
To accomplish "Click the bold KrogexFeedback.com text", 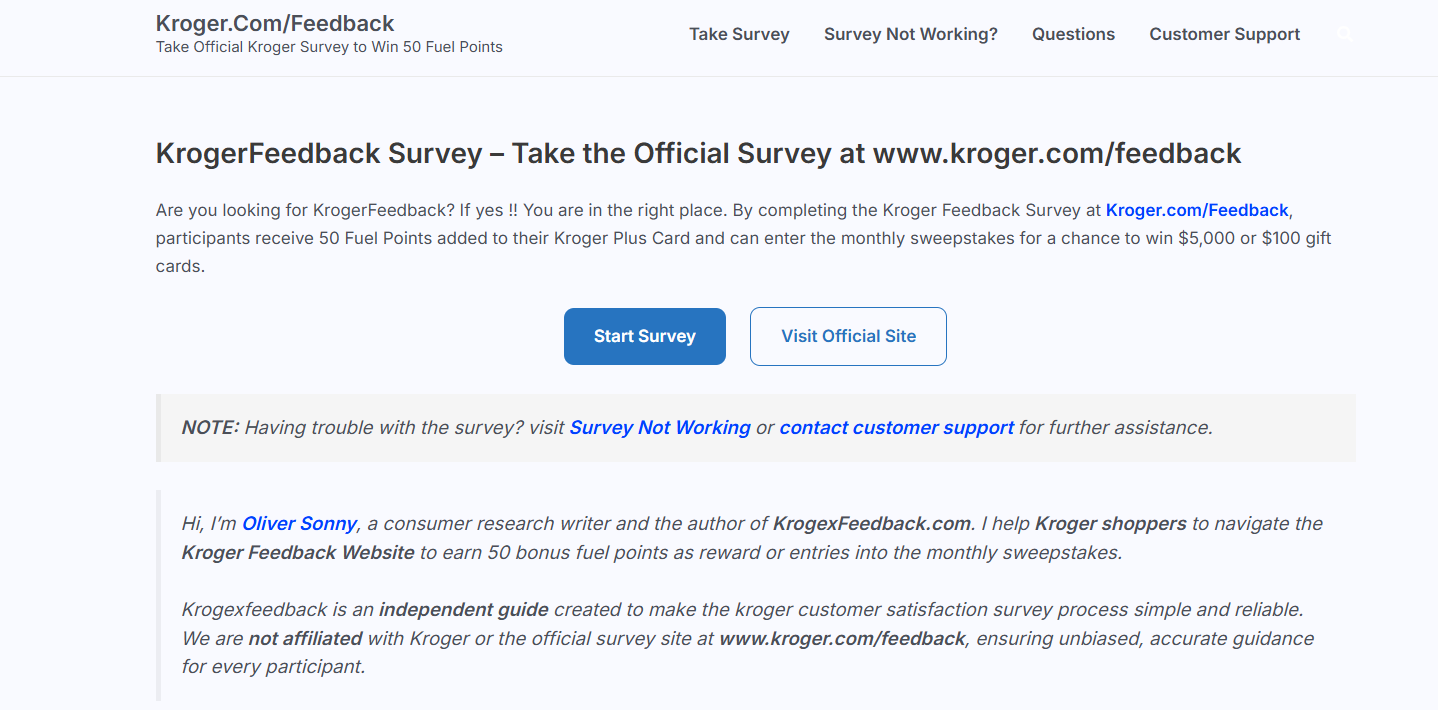I will (x=871, y=523).
